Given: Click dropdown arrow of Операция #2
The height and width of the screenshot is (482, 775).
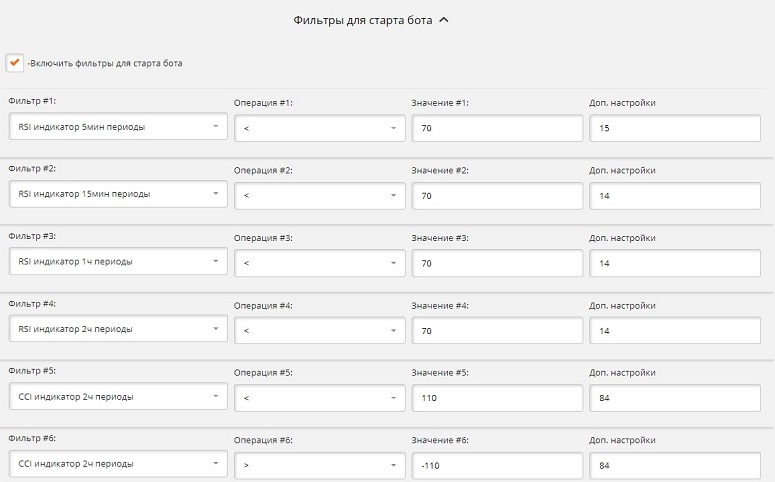Looking at the screenshot, I should [393, 196].
